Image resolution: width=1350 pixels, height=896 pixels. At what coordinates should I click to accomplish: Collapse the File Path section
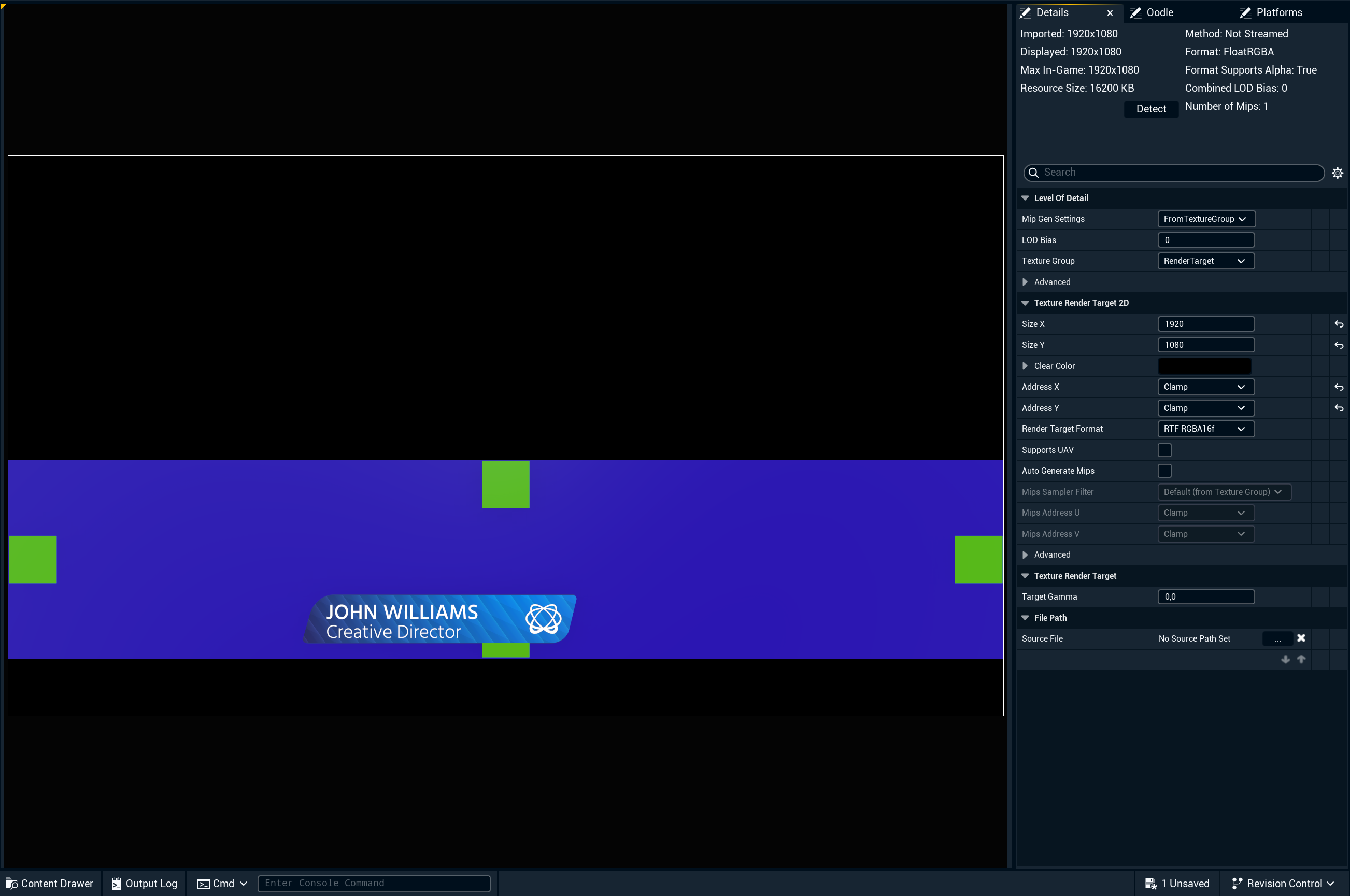point(1025,618)
